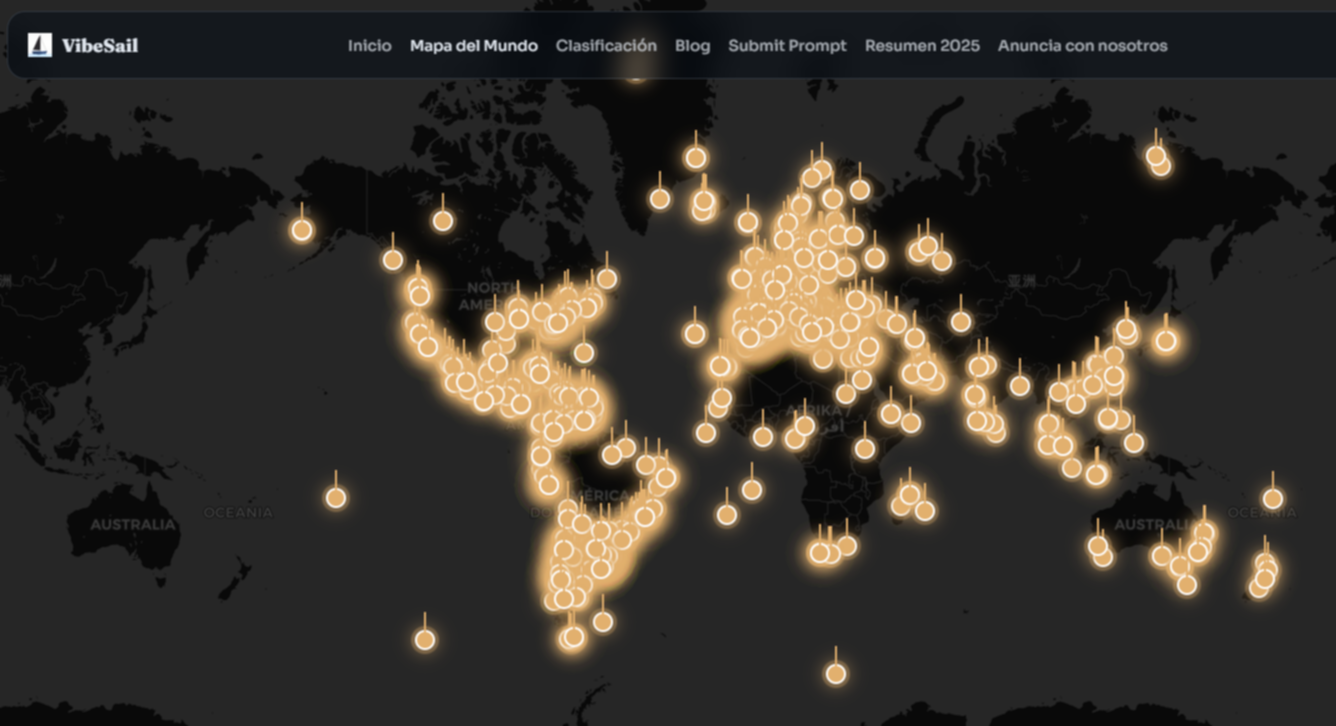Click the pin beside the right-hand OCEANIA label
This screenshot has height=726, width=1336.
pyautogui.click(x=1272, y=498)
